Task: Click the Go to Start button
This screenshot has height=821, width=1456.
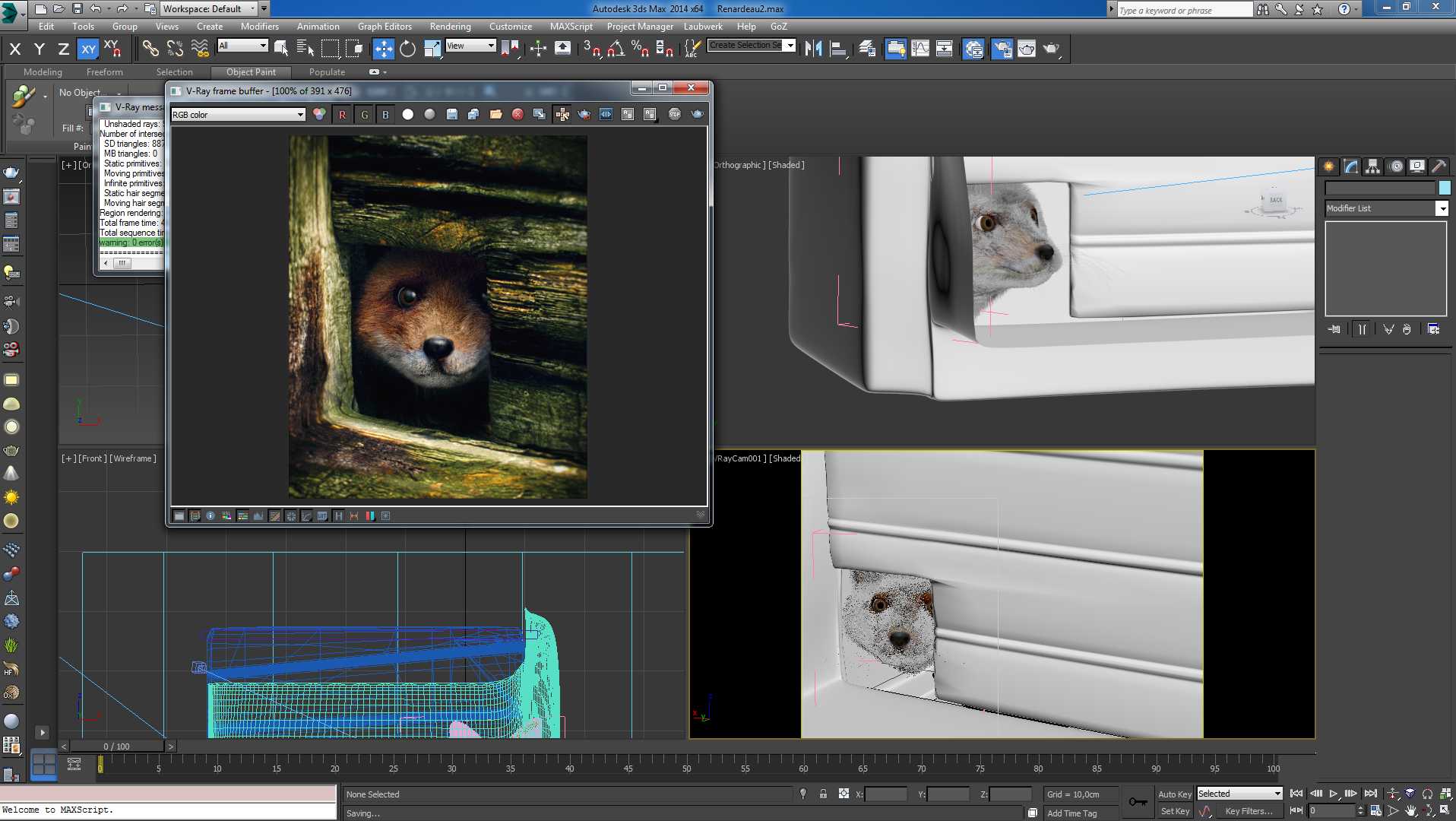Action: coord(1296,794)
